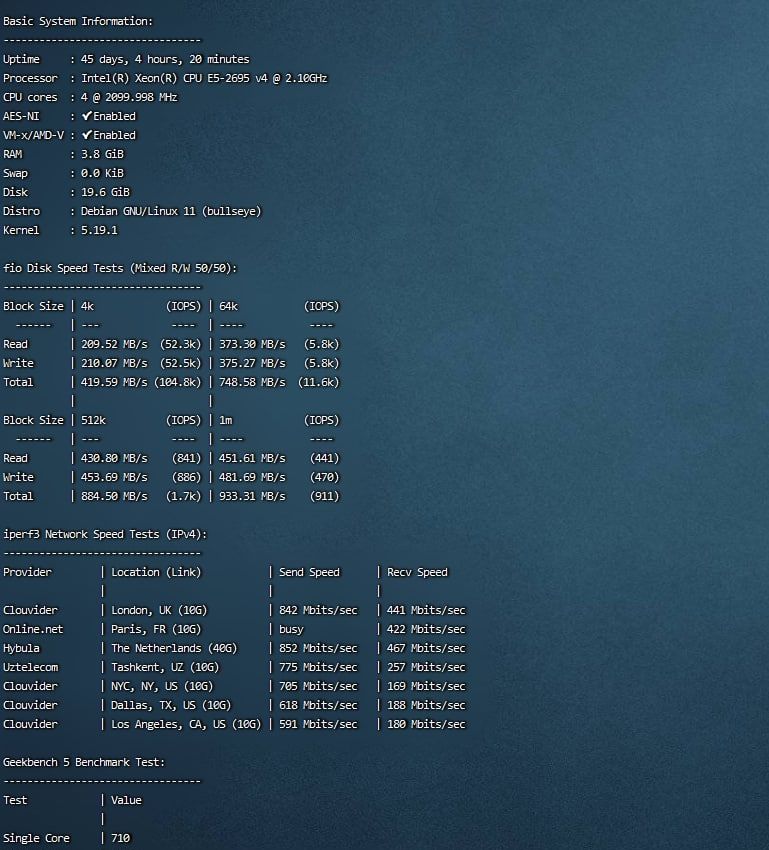Click the 'Geekbench 5 Benchmark Test:' heading

(x=84, y=762)
